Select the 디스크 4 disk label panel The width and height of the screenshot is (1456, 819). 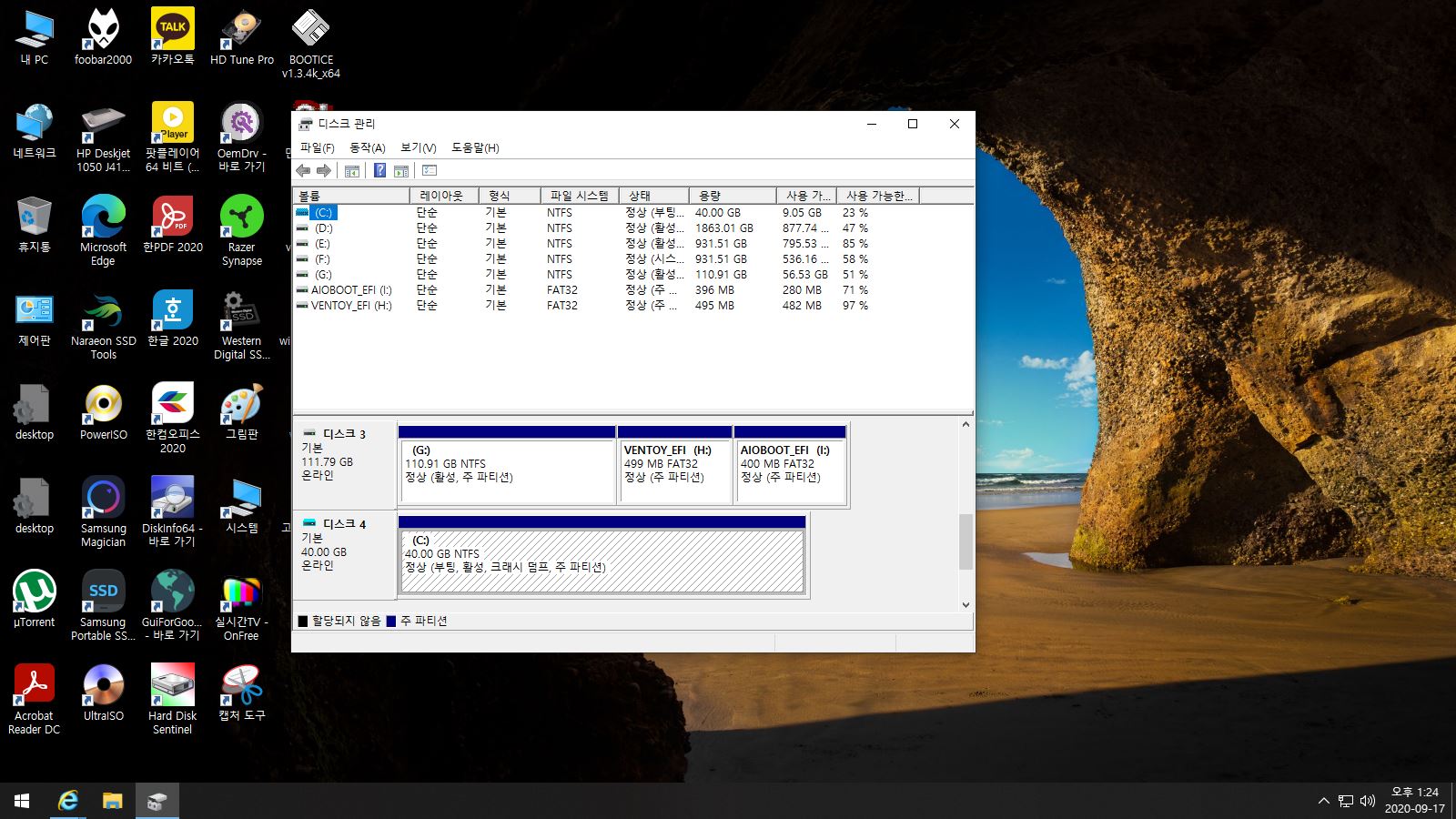click(x=344, y=554)
